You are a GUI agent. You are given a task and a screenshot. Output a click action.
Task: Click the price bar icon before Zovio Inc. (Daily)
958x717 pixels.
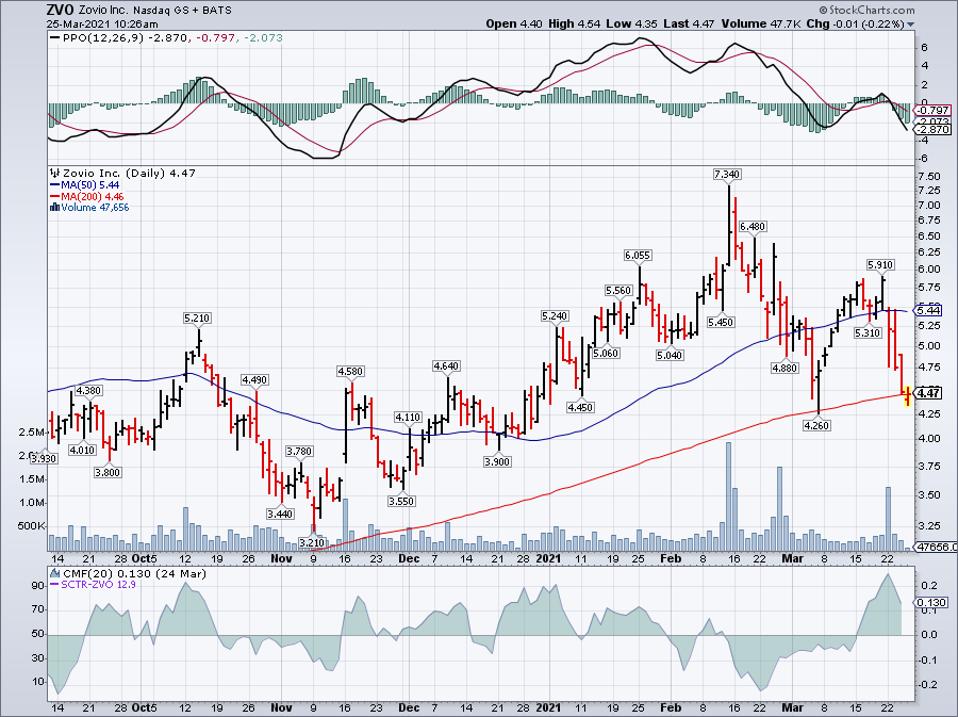54,173
